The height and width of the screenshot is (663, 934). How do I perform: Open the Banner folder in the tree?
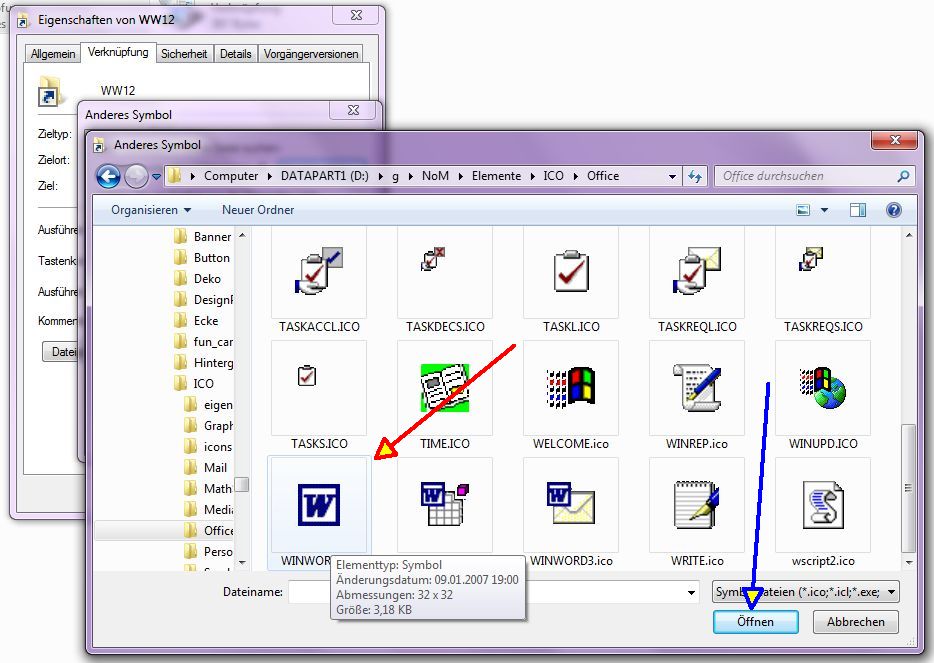[x=204, y=237]
